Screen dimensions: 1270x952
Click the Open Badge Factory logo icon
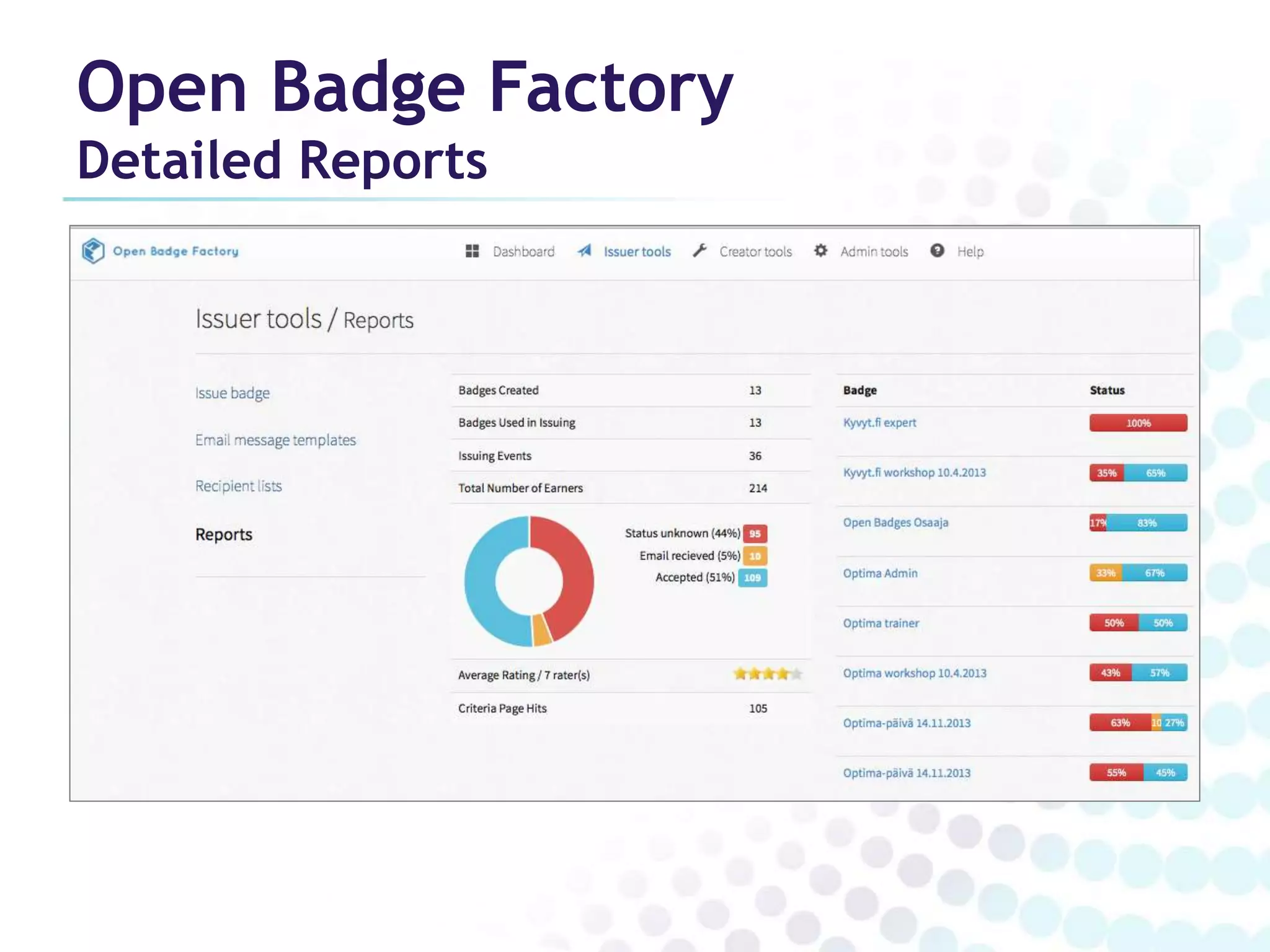point(93,251)
